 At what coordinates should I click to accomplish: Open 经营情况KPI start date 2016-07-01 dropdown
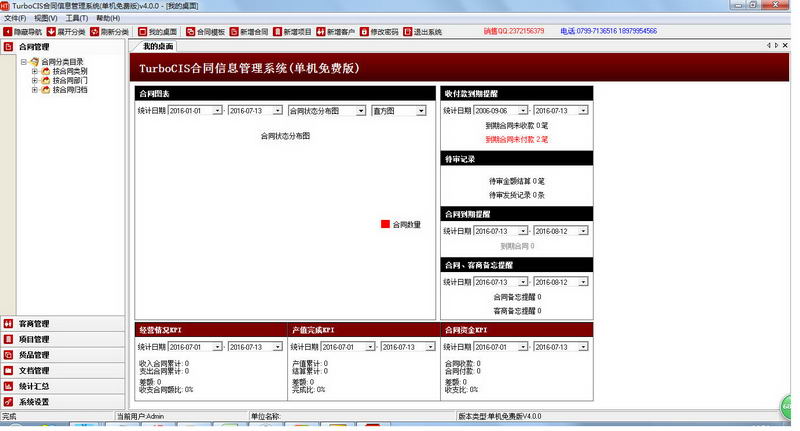point(217,347)
